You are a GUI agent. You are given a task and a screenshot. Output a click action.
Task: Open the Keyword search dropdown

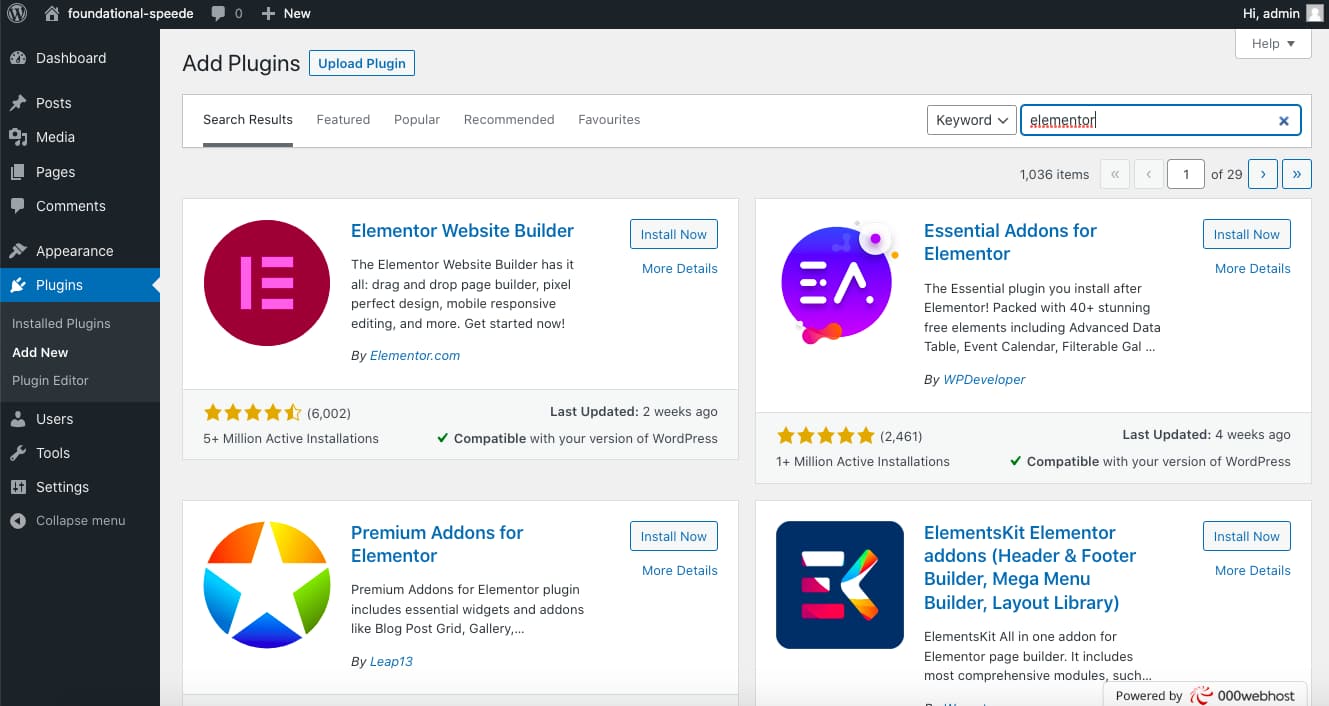[x=969, y=120]
